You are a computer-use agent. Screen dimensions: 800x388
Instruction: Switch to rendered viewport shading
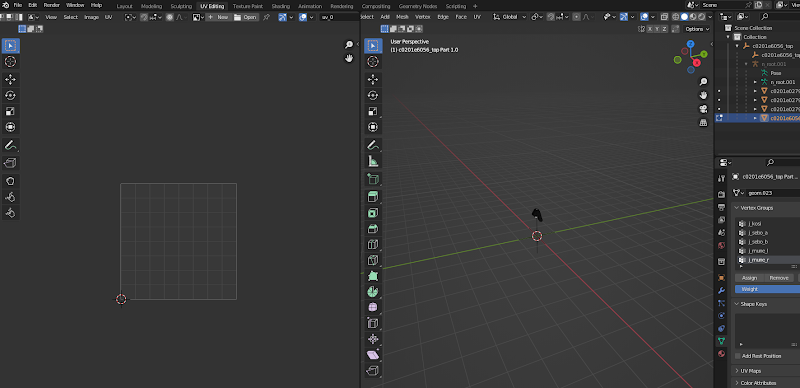(x=702, y=17)
